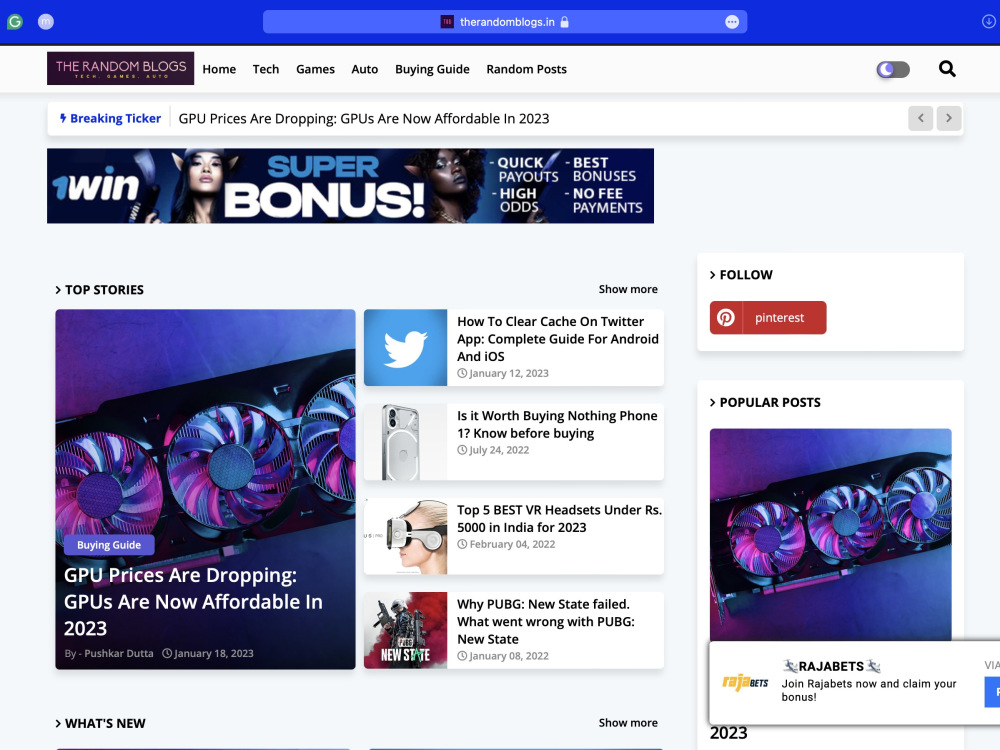Open featured GPU Prices Are Dropping story
Screen dimensions: 1000x750
193,601
